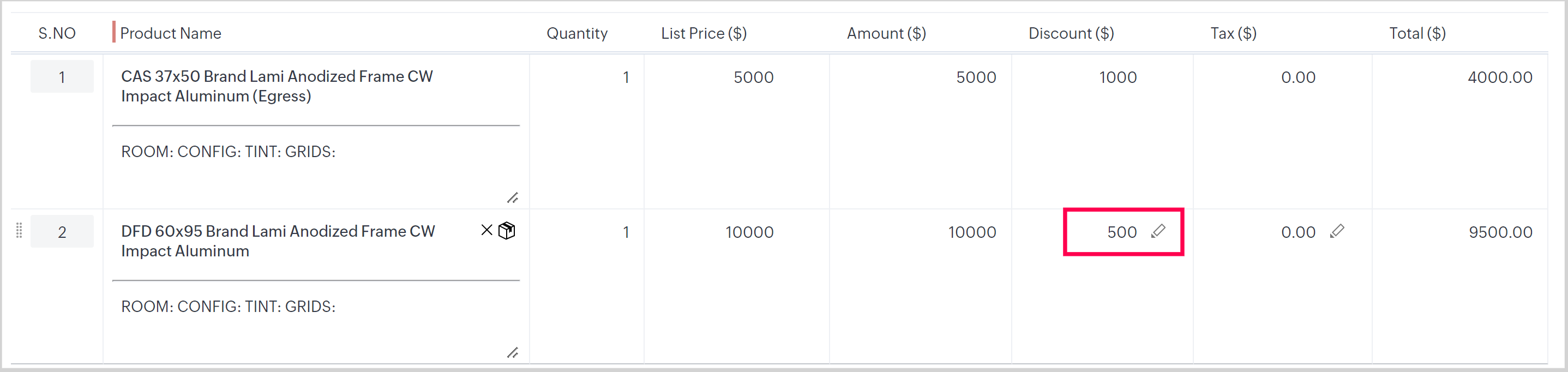The image size is (1568, 372).
Task: Click the 5000 list price of row 1
Action: (x=753, y=77)
